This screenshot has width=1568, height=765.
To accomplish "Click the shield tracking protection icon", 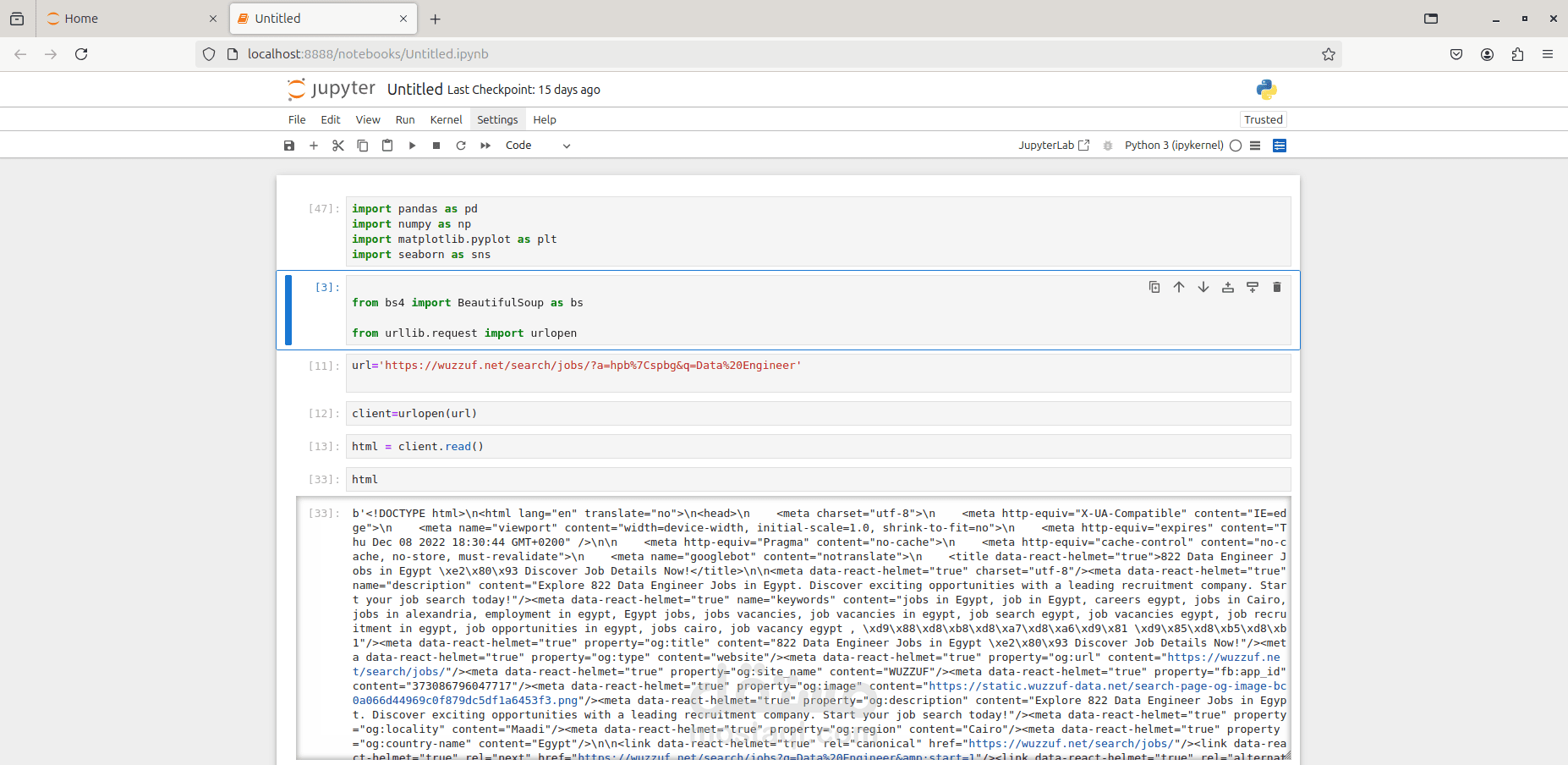I will pos(209,54).
